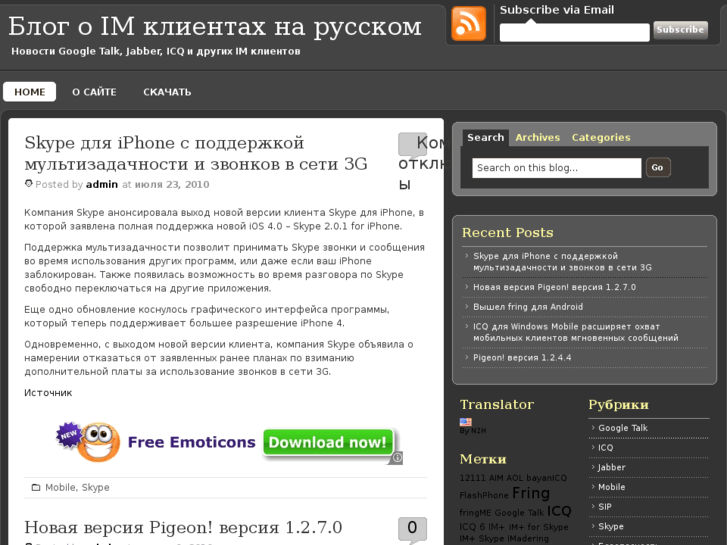Open recent post ICQ для Windows Mobile
This screenshot has height=545, width=727.
click(x=575, y=332)
